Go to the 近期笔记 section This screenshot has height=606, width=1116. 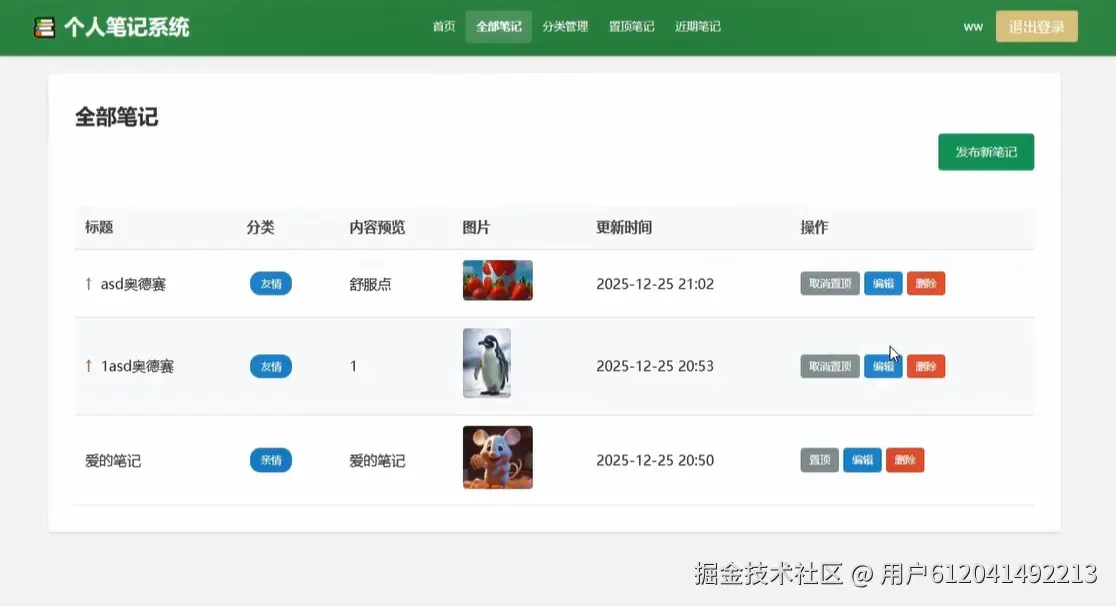point(697,27)
